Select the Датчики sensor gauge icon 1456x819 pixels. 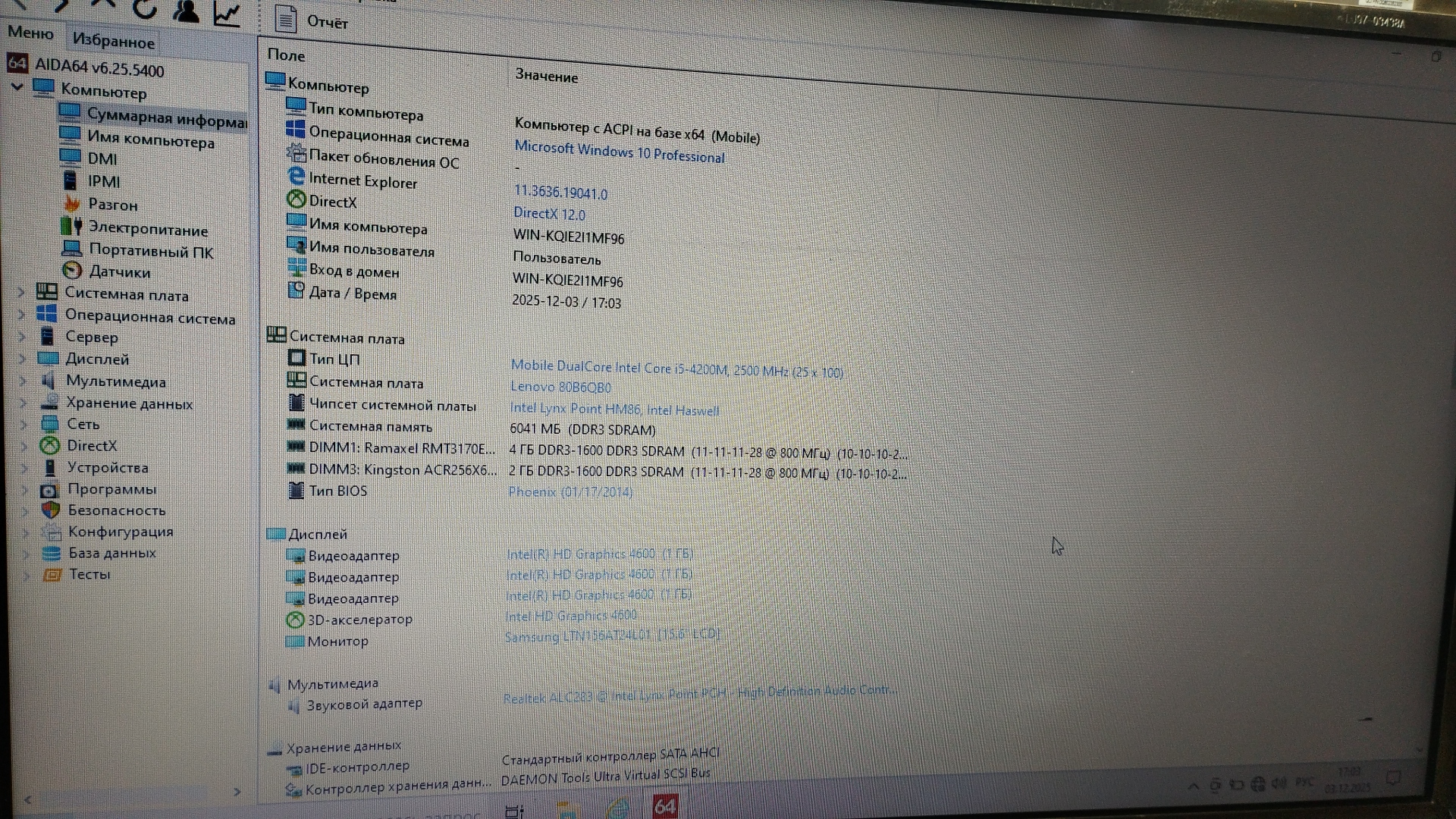coord(72,270)
